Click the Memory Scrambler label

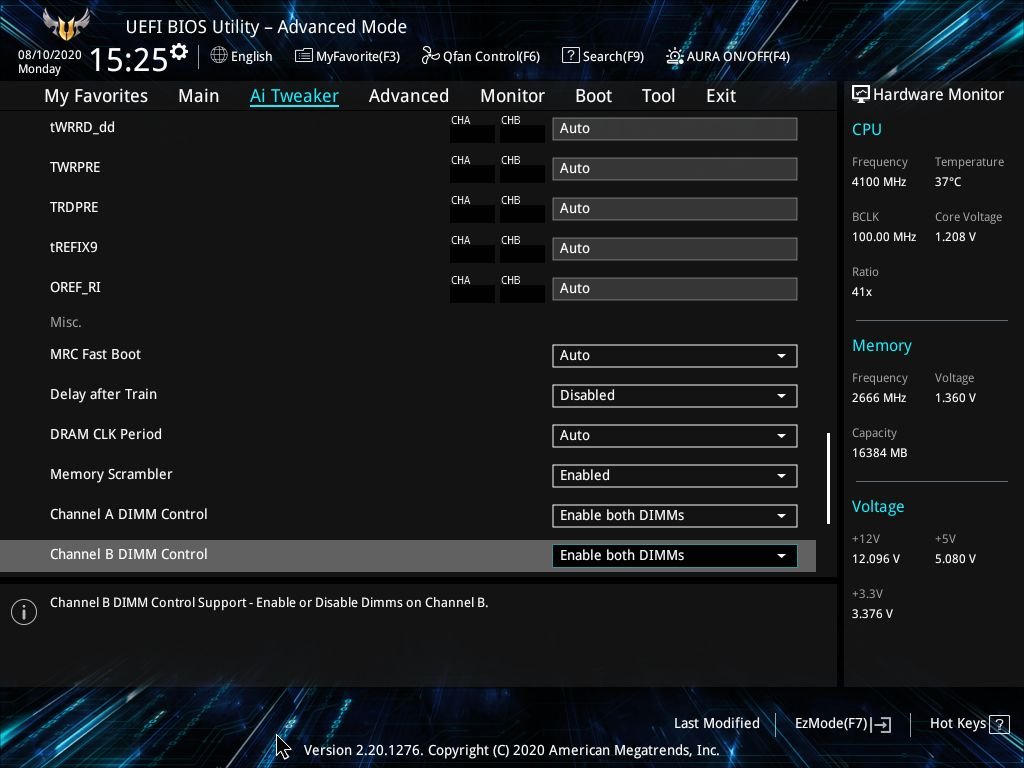click(111, 474)
